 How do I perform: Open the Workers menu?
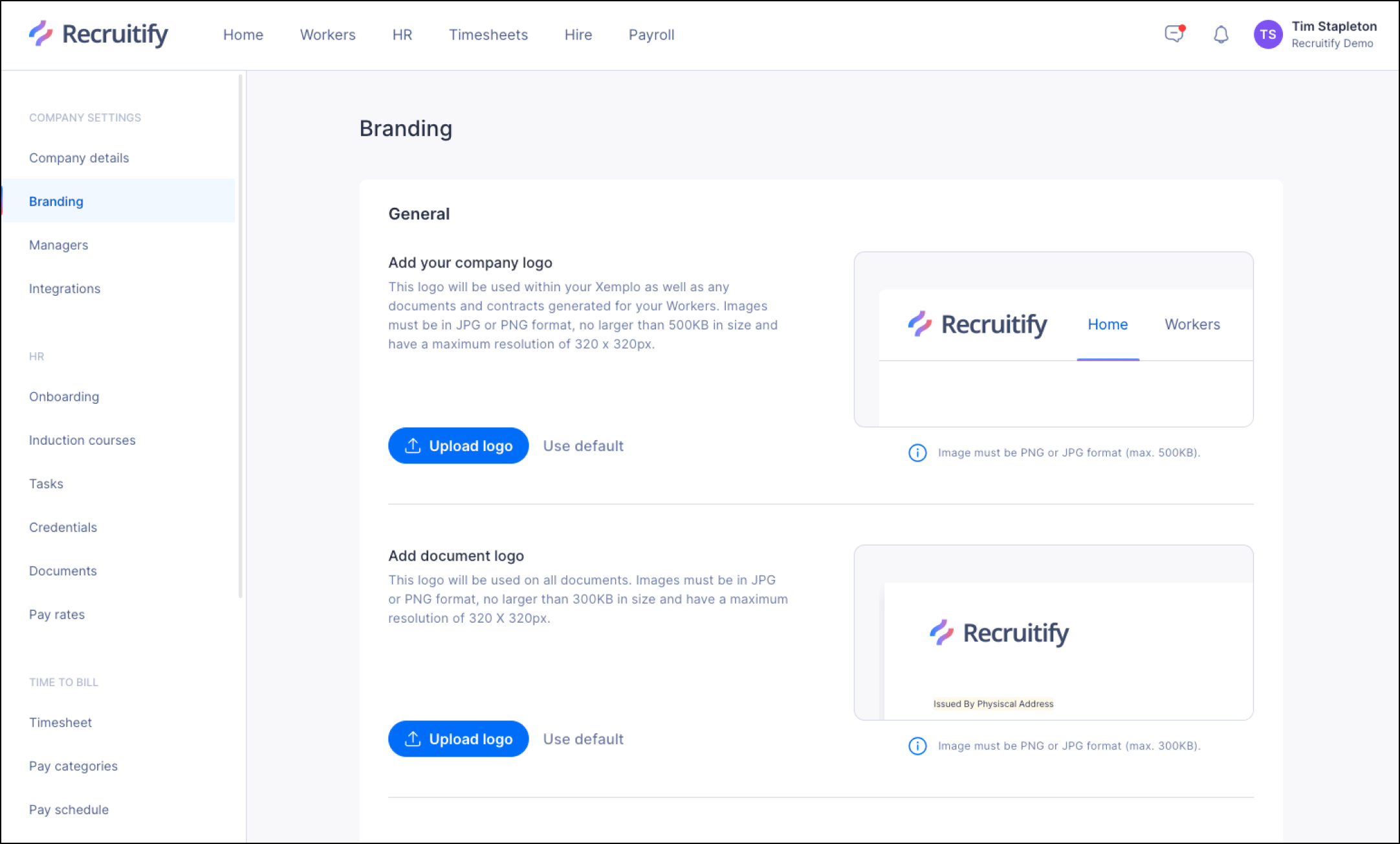(327, 35)
